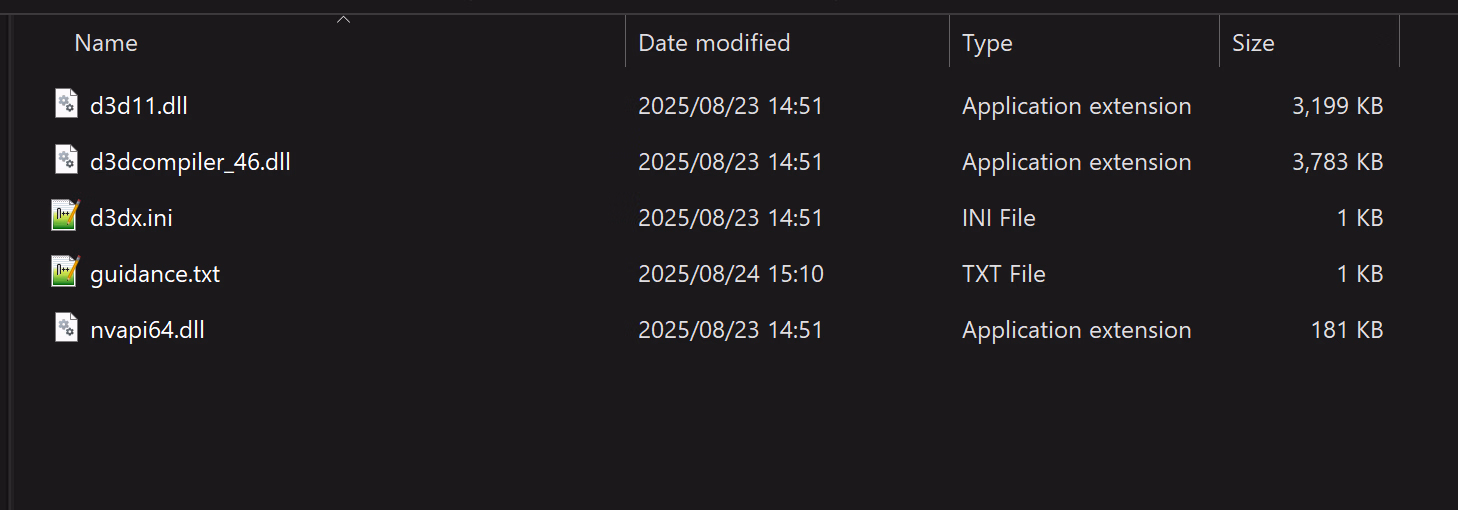Click the sort arrow above Name
Viewport: 1458px width, 510px height.
[343, 20]
